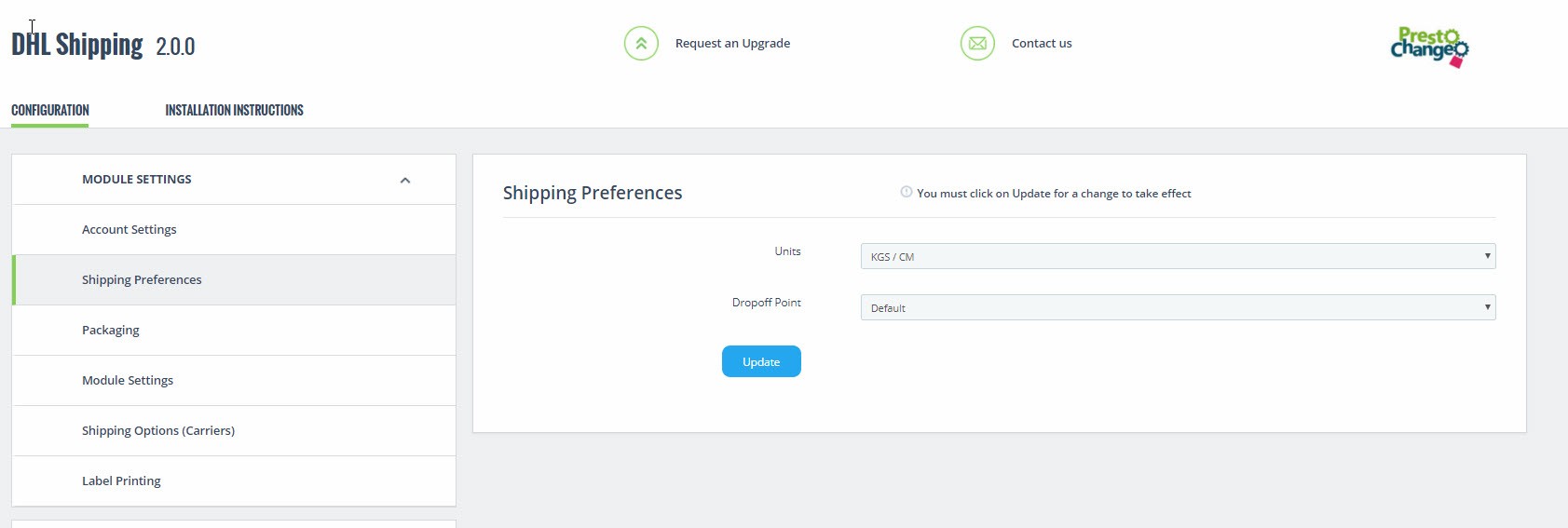The height and width of the screenshot is (528, 1568).
Task: Switch to the Installation Instructions tab
Action: (234, 110)
